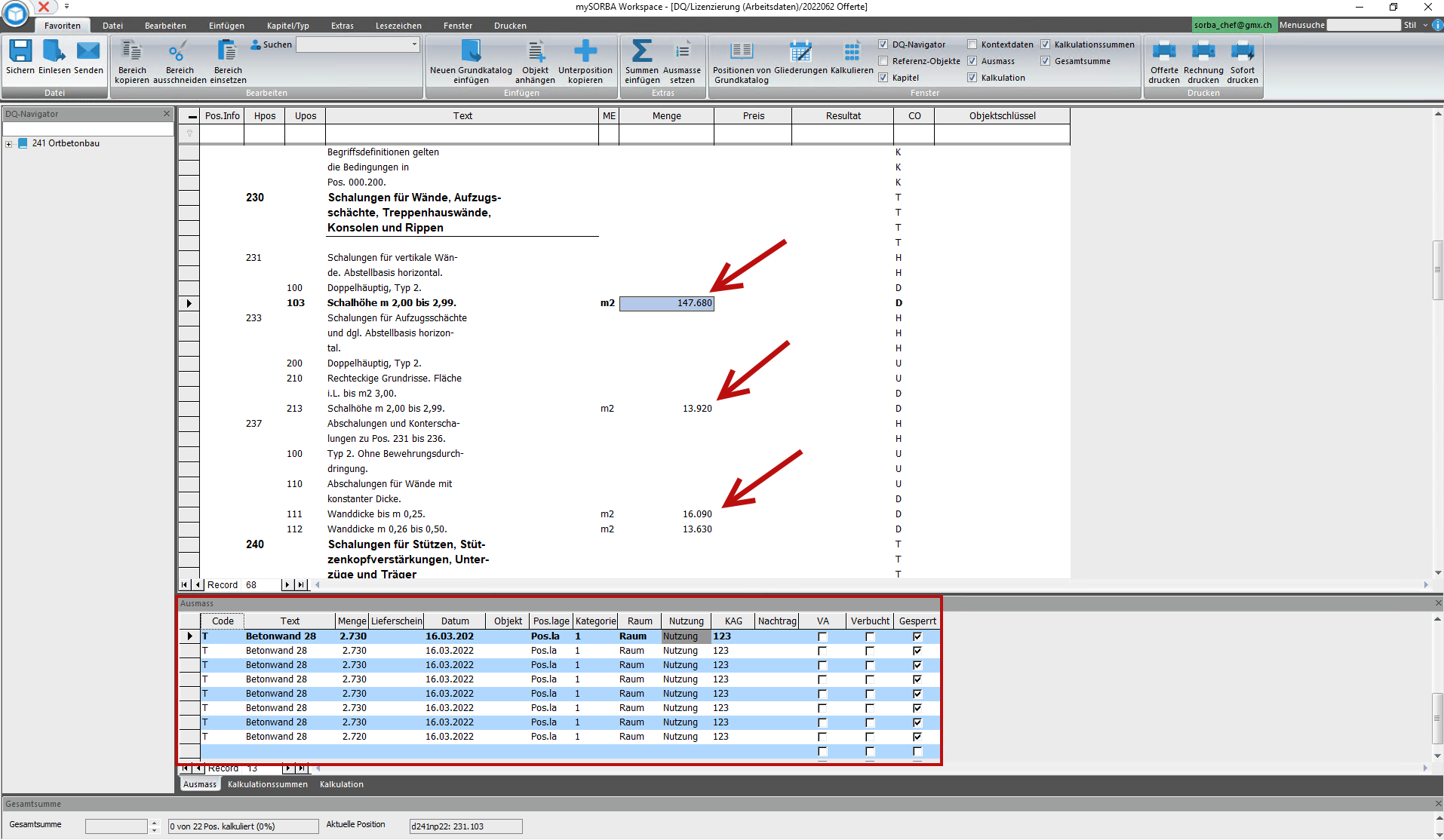Switch to the Kalkulationssummen bottom tab

pos(267,784)
